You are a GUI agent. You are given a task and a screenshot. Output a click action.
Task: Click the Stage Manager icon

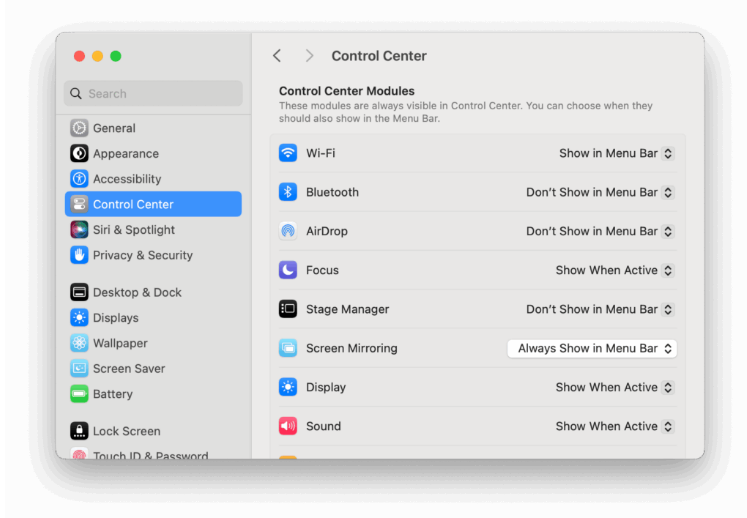tap(288, 309)
